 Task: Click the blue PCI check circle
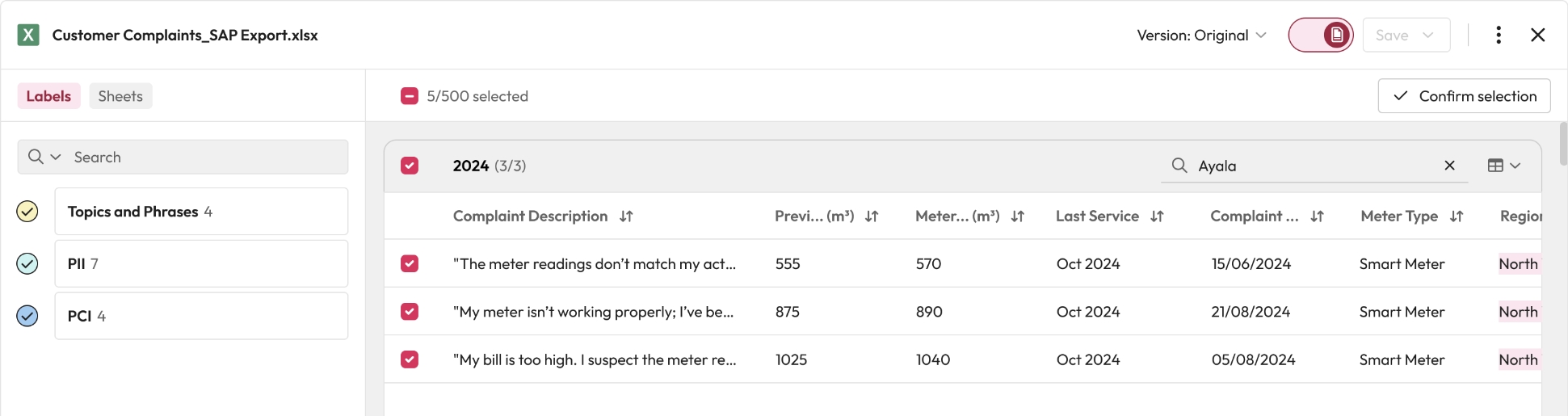tap(27, 316)
